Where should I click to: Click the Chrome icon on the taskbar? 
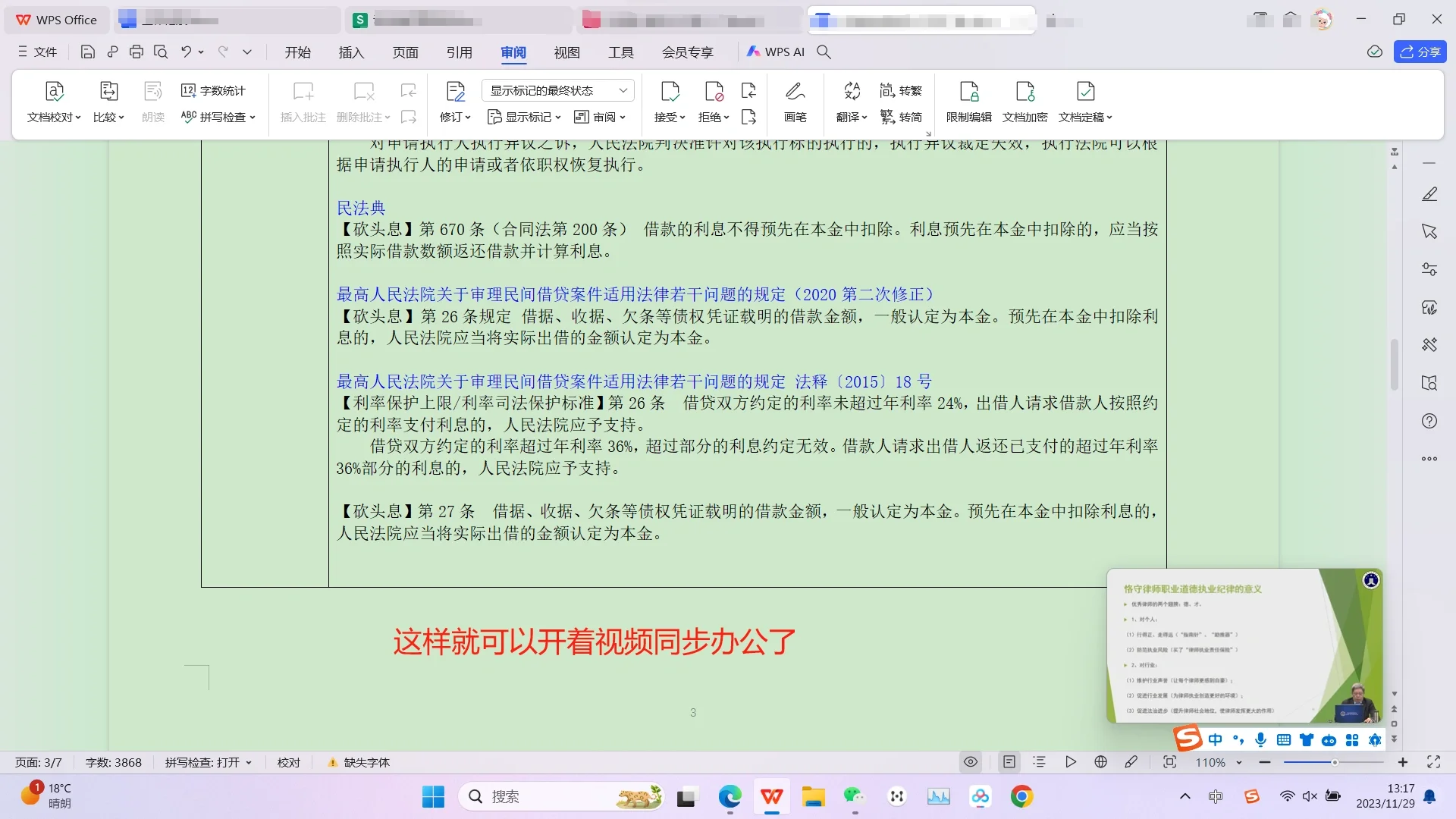pyautogui.click(x=1022, y=797)
